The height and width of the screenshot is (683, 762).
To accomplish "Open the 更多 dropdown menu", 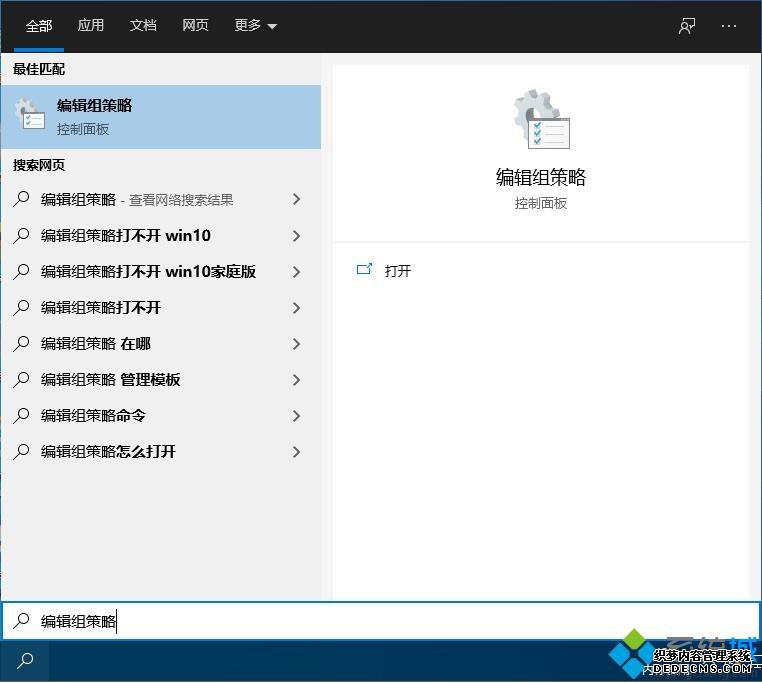I will [x=255, y=25].
